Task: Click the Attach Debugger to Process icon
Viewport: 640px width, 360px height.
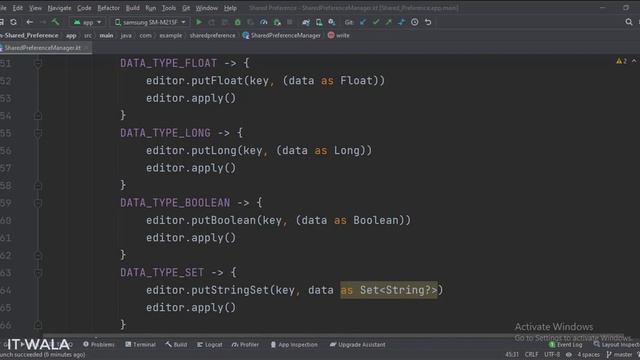Action: tap(277, 22)
